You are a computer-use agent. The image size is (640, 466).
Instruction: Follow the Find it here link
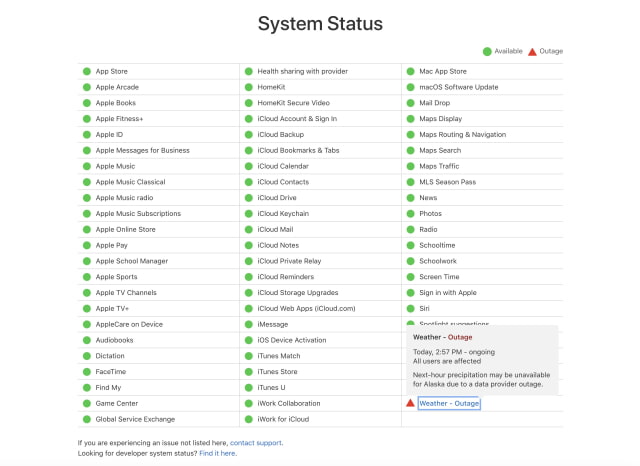[x=217, y=453]
